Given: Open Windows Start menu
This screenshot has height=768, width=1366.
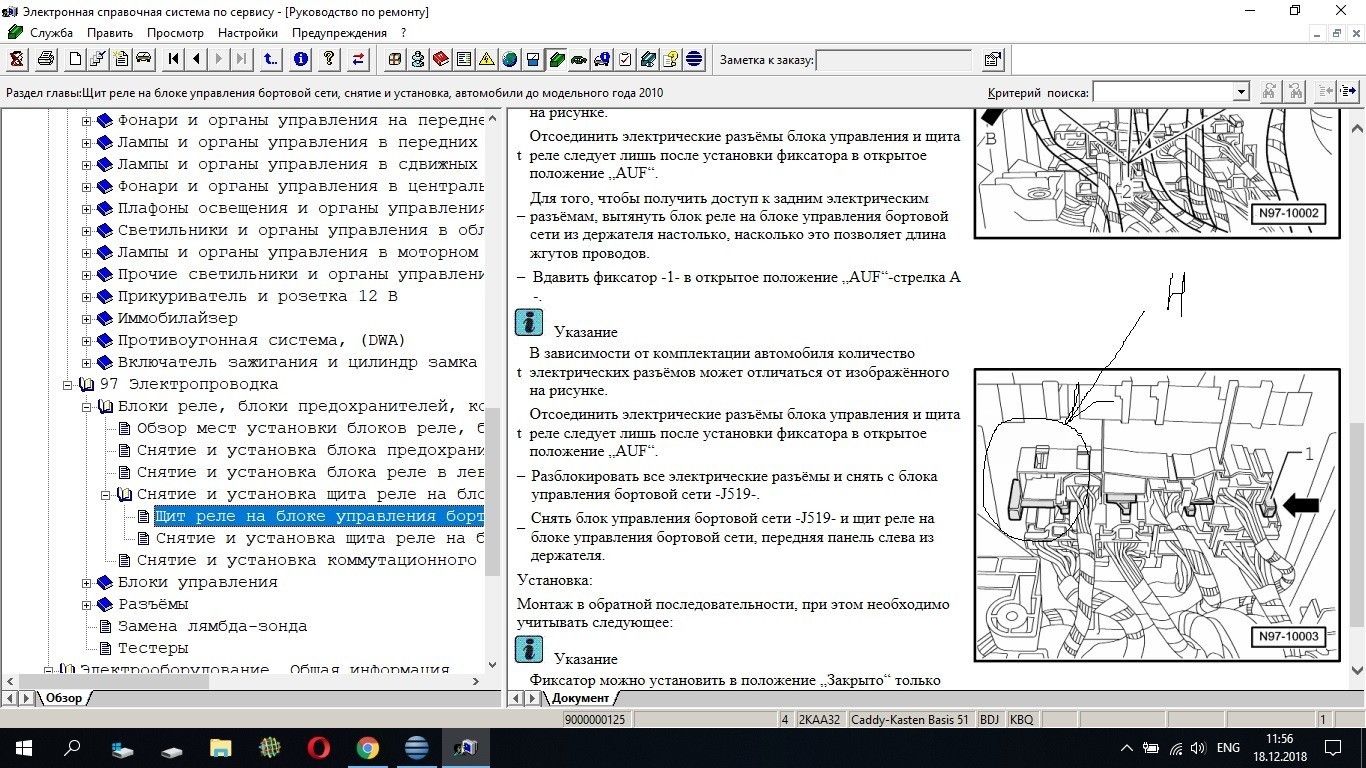Looking at the screenshot, I should pos(23,748).
